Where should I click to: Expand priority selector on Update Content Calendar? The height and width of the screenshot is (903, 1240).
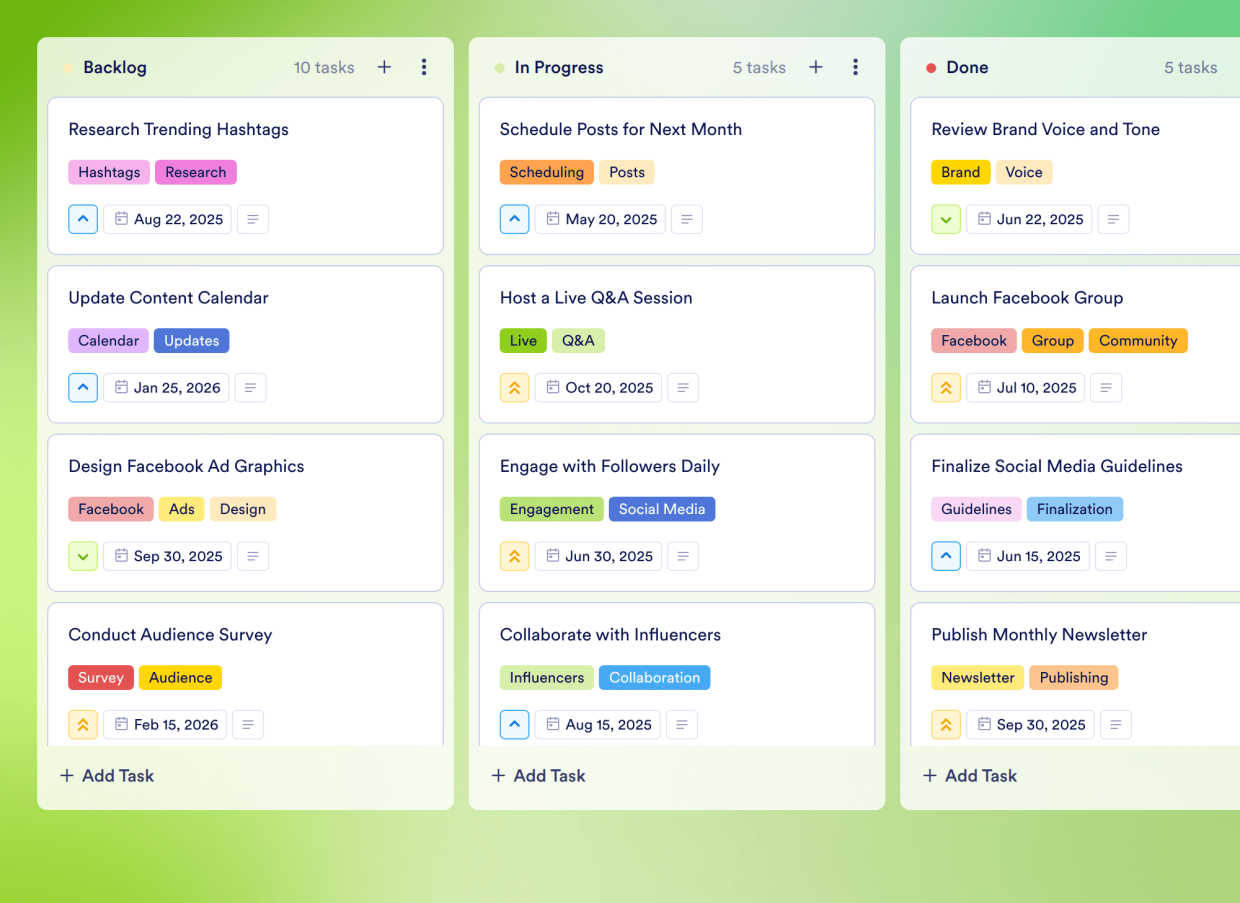point(83,387)
